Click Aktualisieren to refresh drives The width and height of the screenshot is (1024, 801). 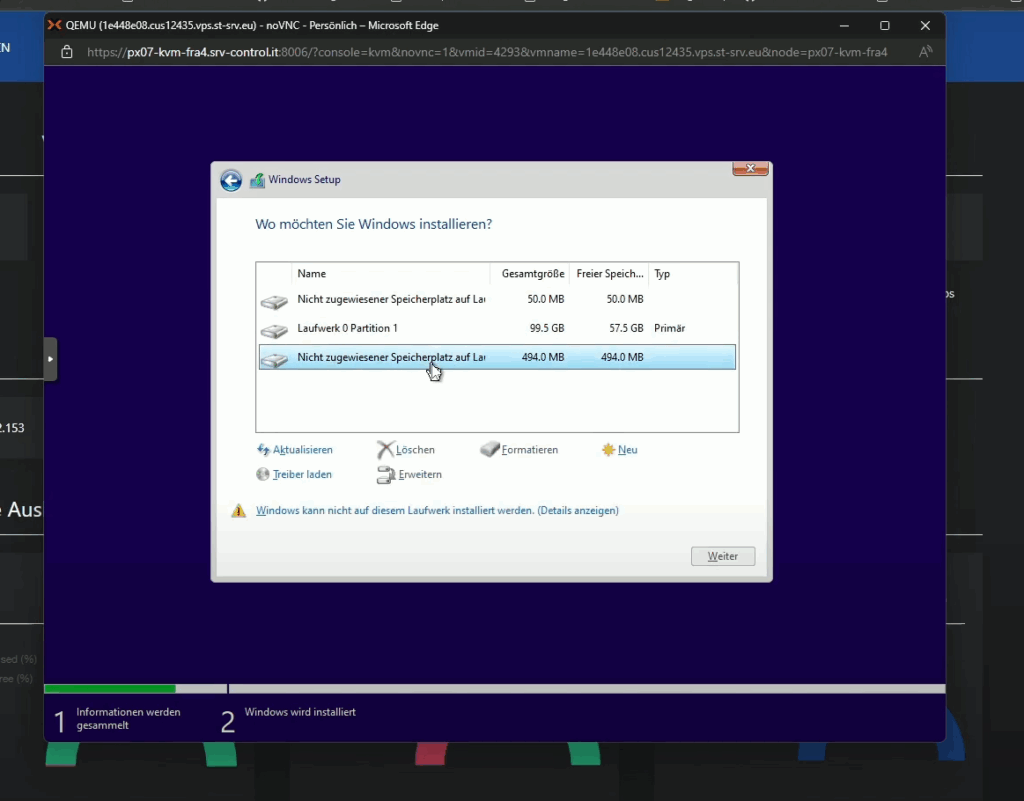click(302, 450)
